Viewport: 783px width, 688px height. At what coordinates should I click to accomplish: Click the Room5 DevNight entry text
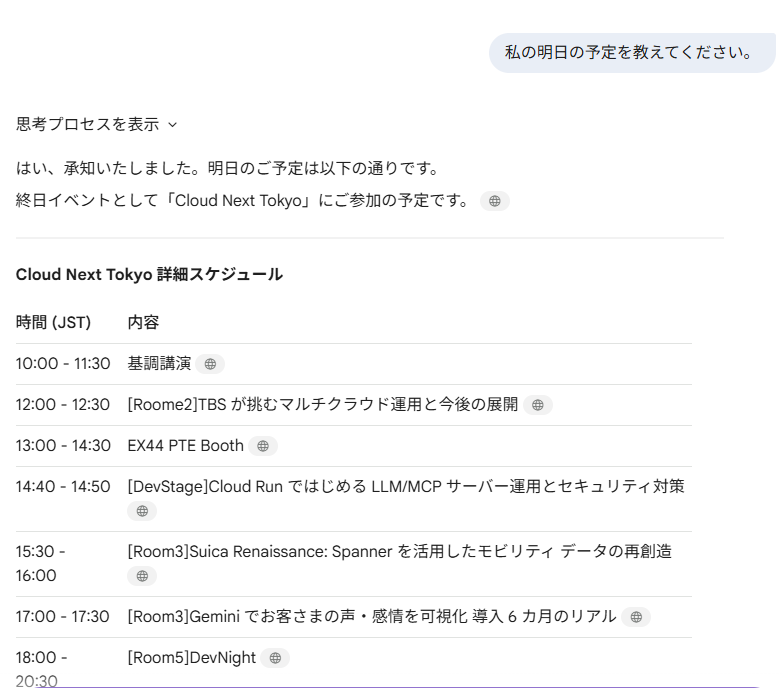(x=192, y=658)
